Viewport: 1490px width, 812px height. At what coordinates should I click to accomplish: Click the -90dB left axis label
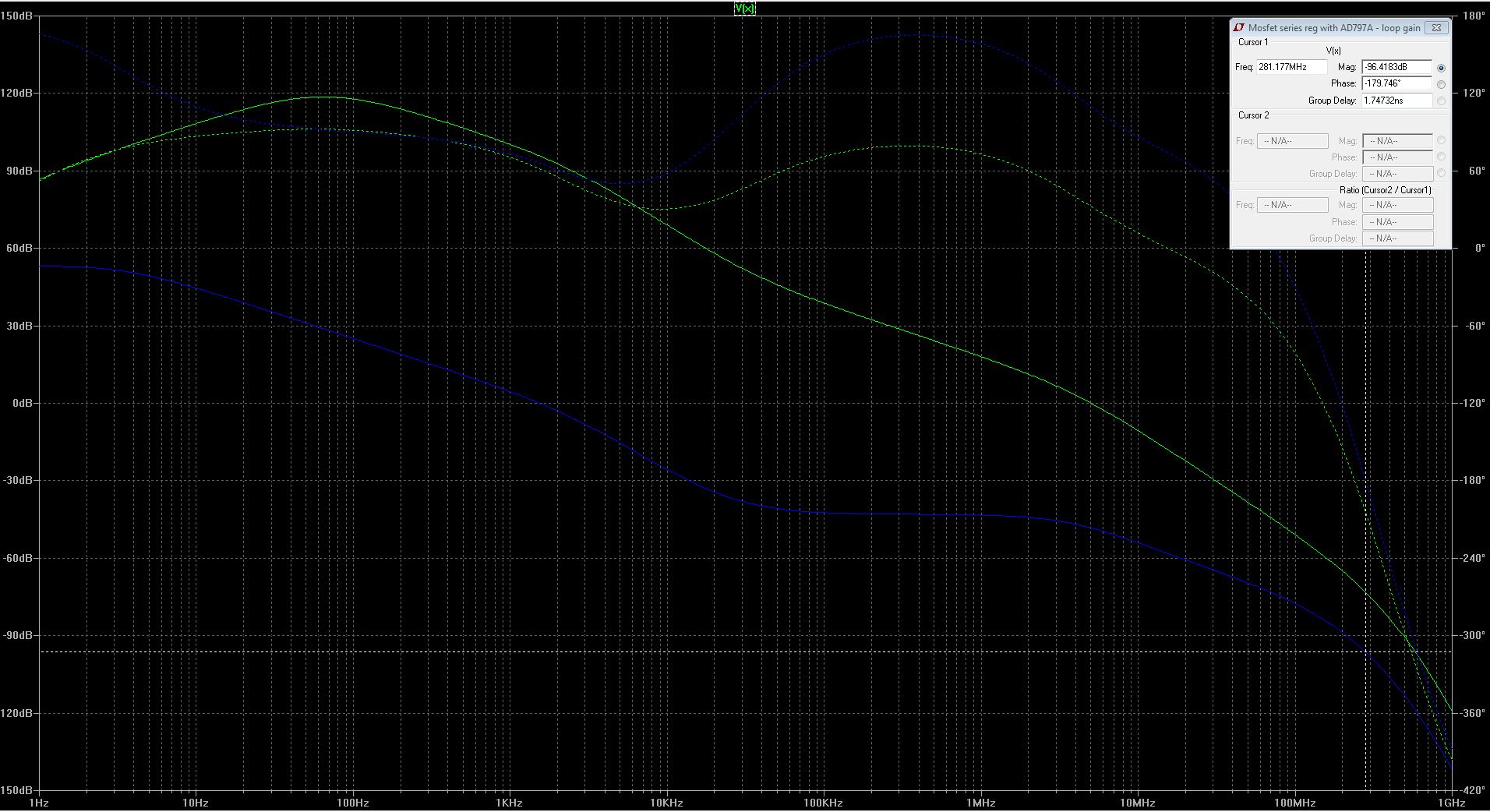[x=17, y=635]
